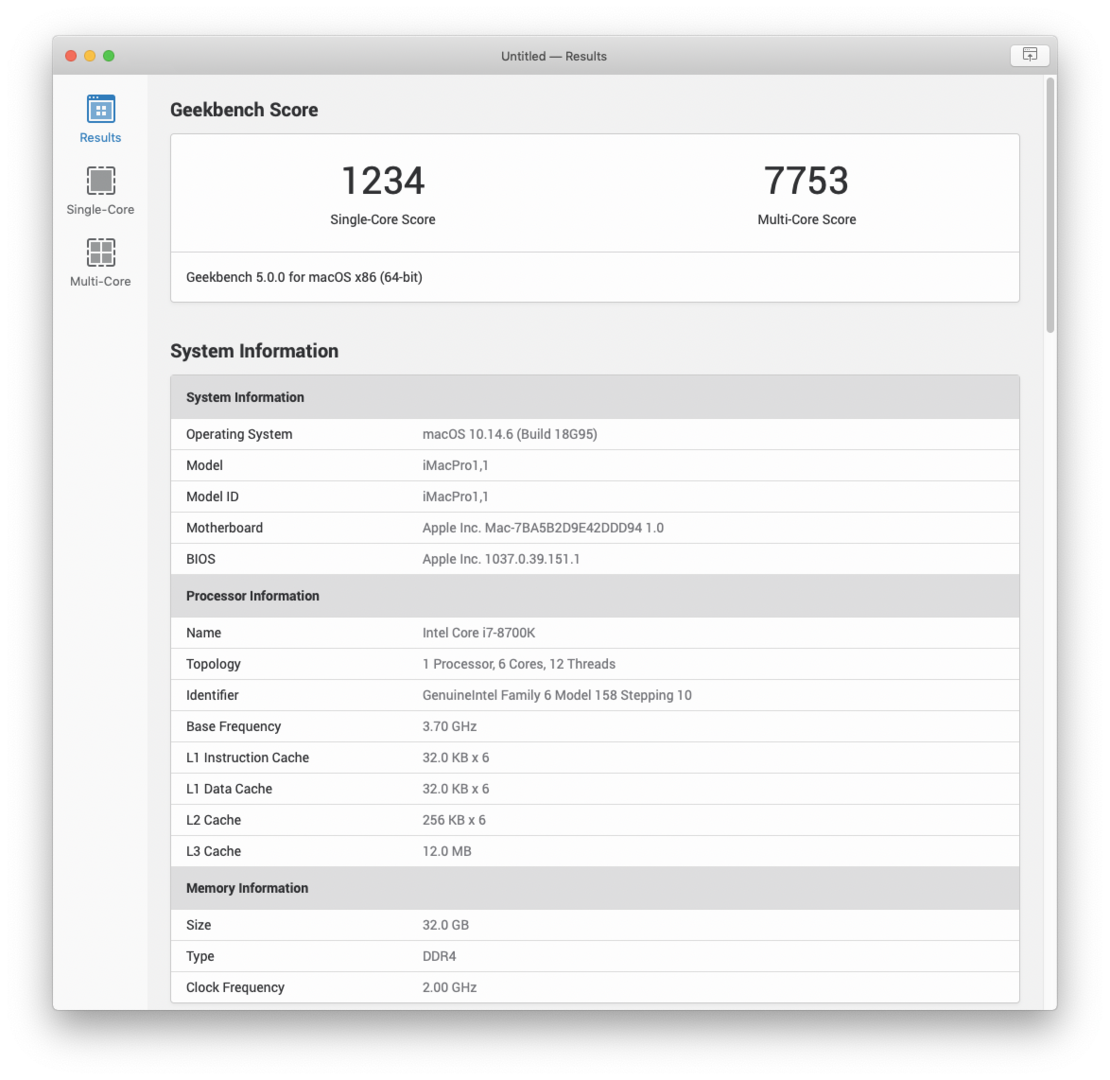Click the System Information section heading above the table
The height and width of the screenshot is (1080, 1110).
coord(254,351)
